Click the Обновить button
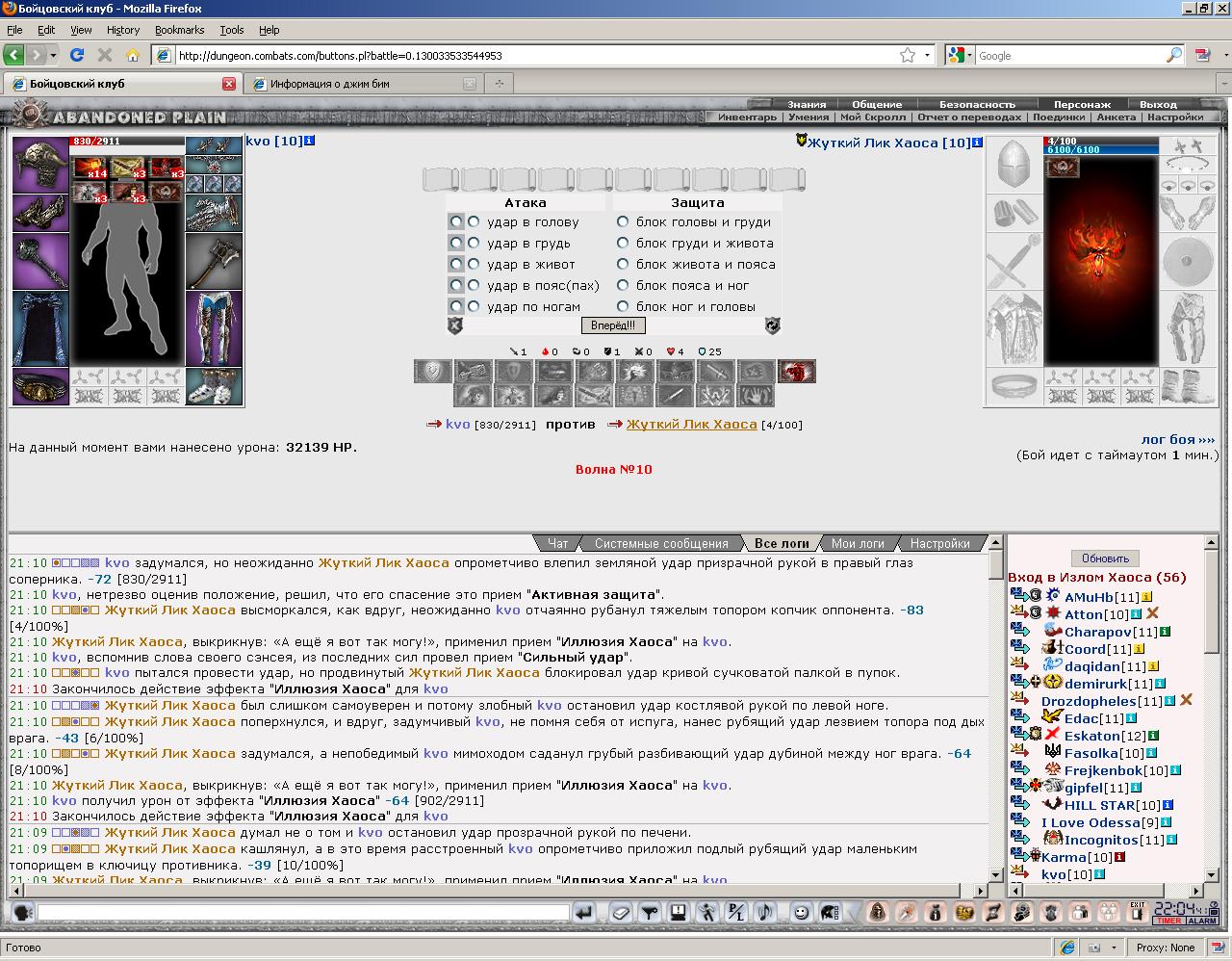The height and width of the screenshot is (961, 1232). [x=1105, y=558]
